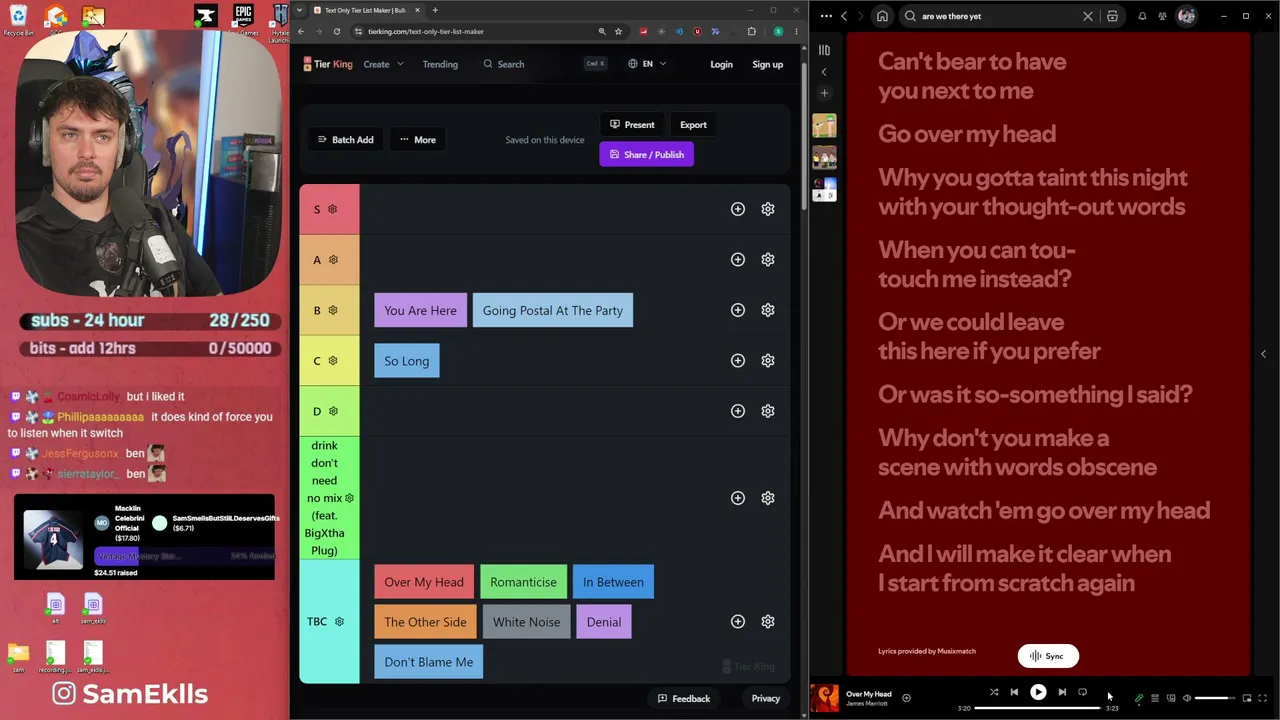This screenshot has width=1280, height=720.
Task: Mute Spotify volume with speaker icon
Action: click(x=1187, y=698)
